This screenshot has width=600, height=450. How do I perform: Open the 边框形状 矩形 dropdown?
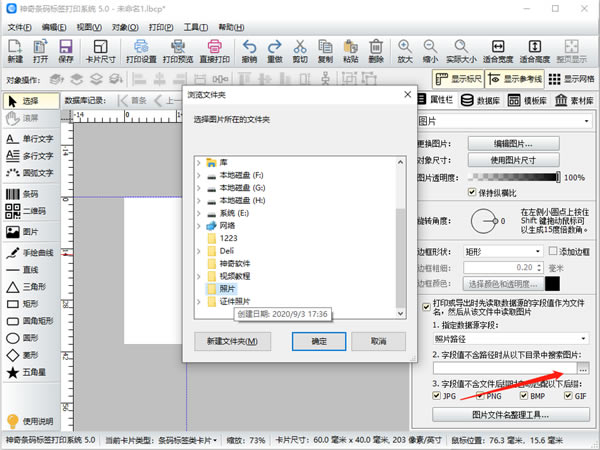504,251
